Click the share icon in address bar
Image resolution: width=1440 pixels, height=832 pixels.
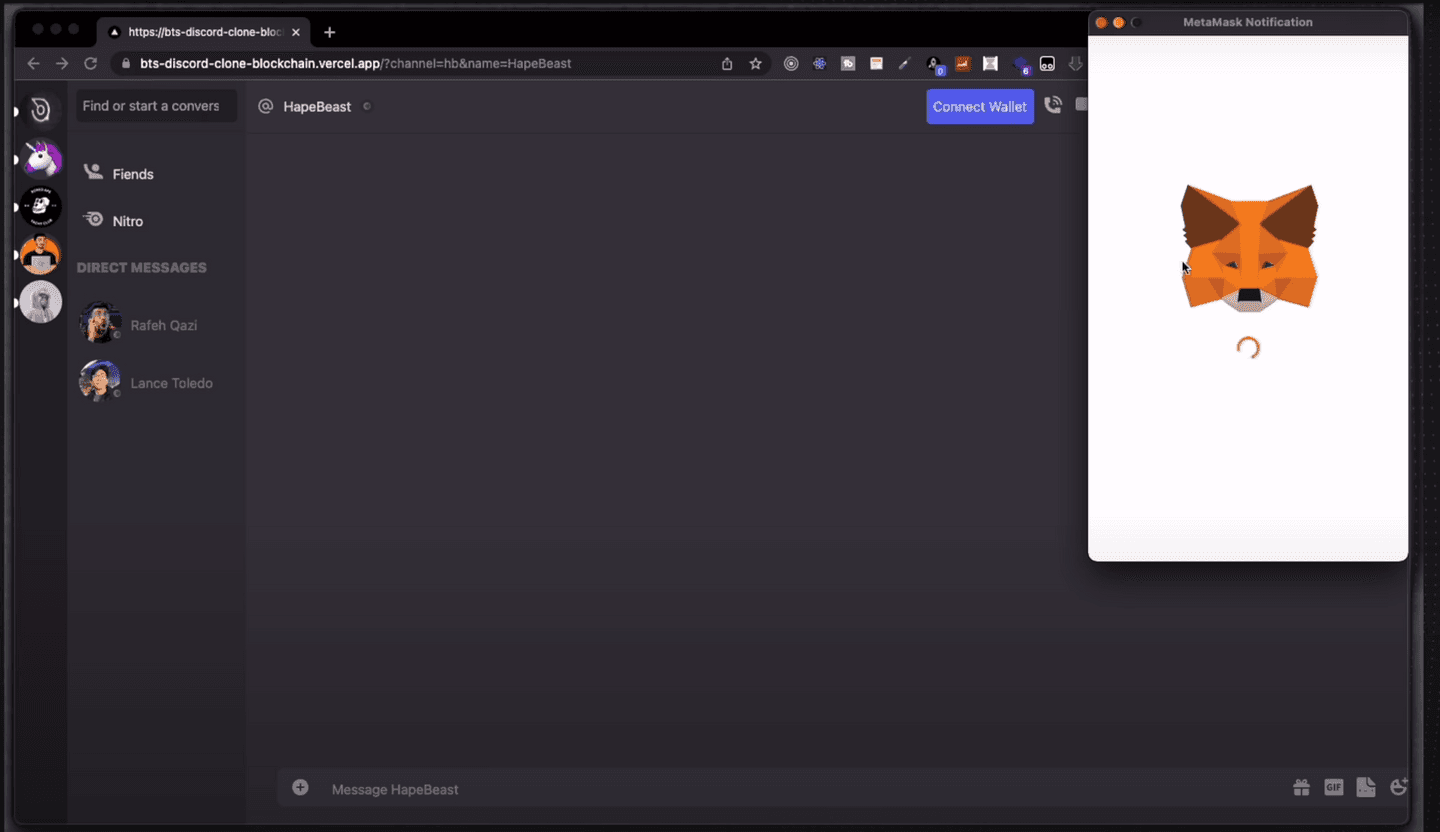(727, 64)
